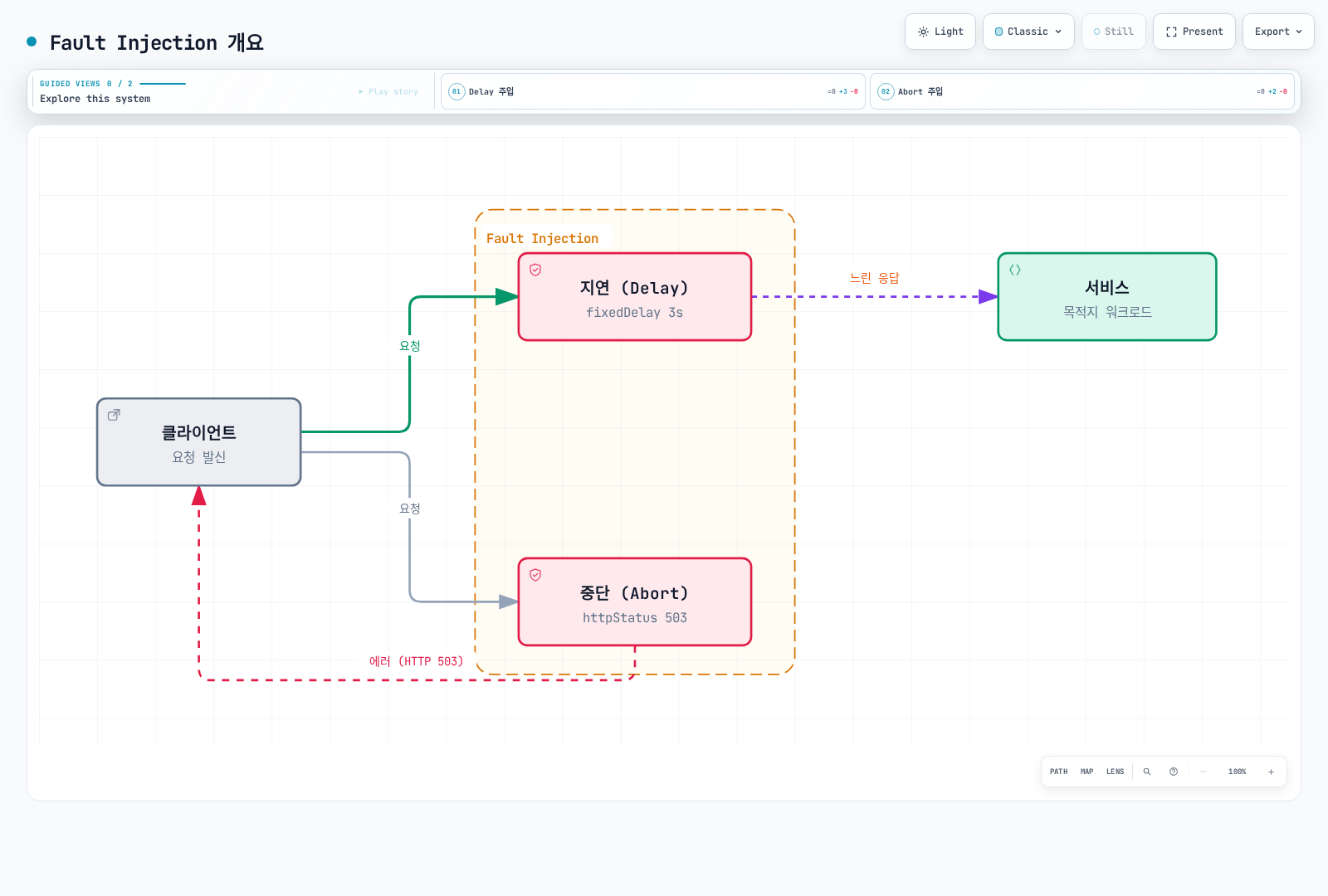Select the 서비스 node
Screen dimensions: 1328x896
(x=1107, y=297)
